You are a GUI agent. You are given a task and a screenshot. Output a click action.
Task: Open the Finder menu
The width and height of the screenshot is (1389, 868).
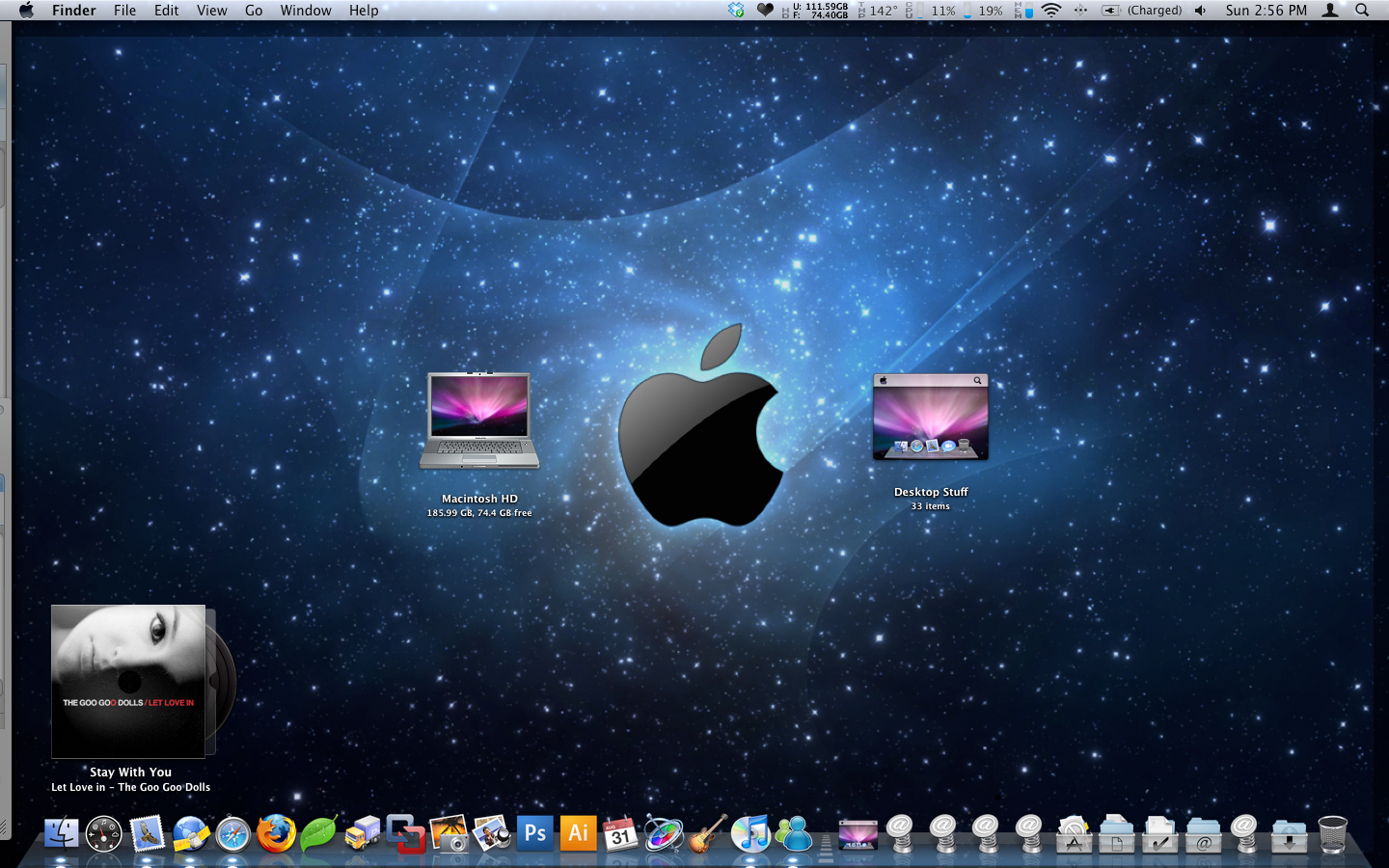(x=74, y=11)
